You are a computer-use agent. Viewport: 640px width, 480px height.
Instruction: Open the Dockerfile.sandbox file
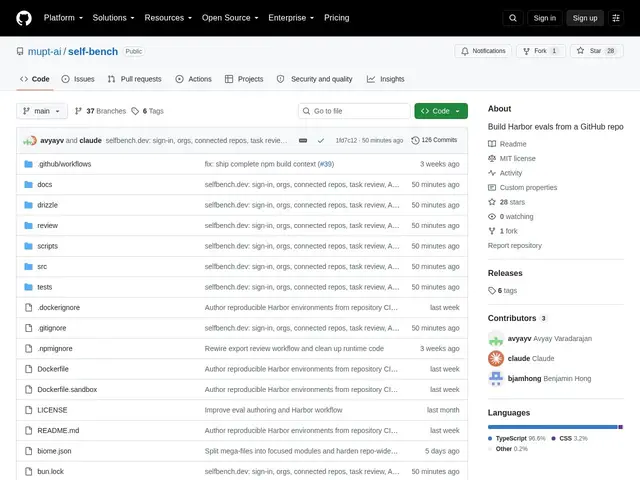pyautogui.click(x=67, y=389)
